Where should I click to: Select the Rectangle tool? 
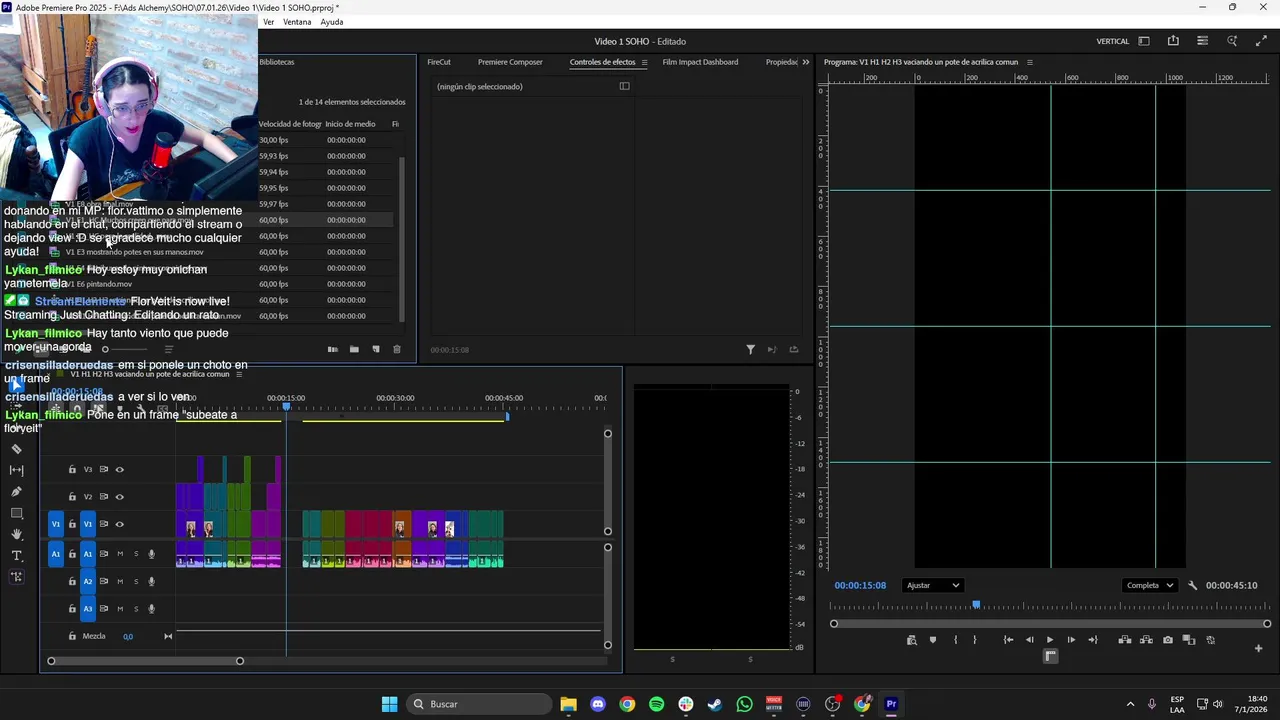click(16, 513)
